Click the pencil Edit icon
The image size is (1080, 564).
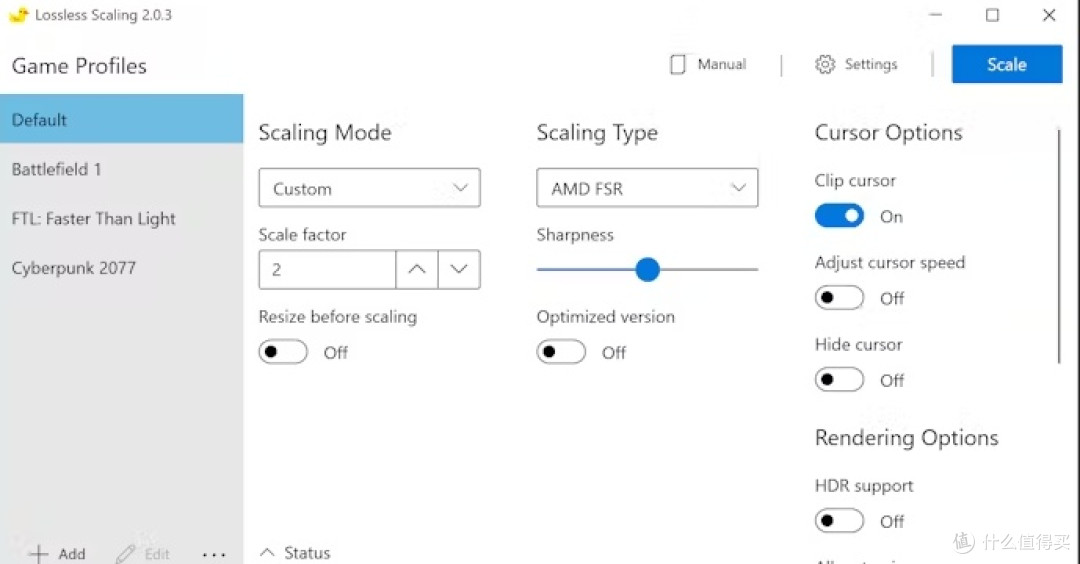pyautogui.click(x=126, y=554)
